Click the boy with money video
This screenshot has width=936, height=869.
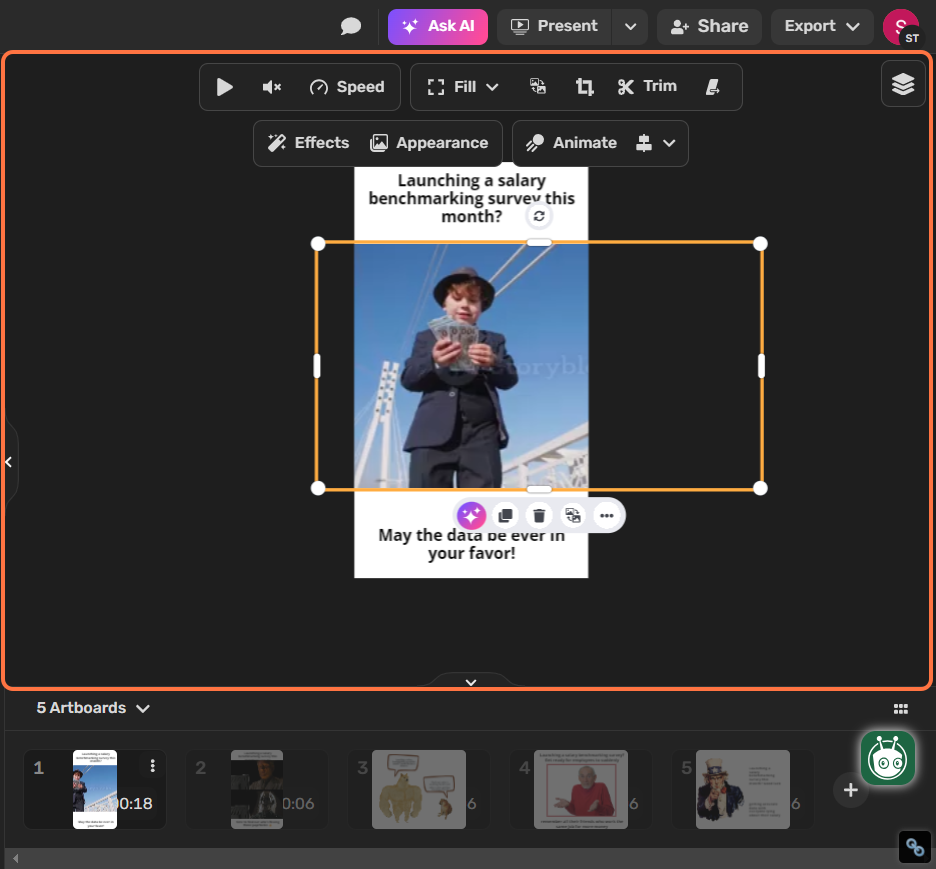(471, 365)
